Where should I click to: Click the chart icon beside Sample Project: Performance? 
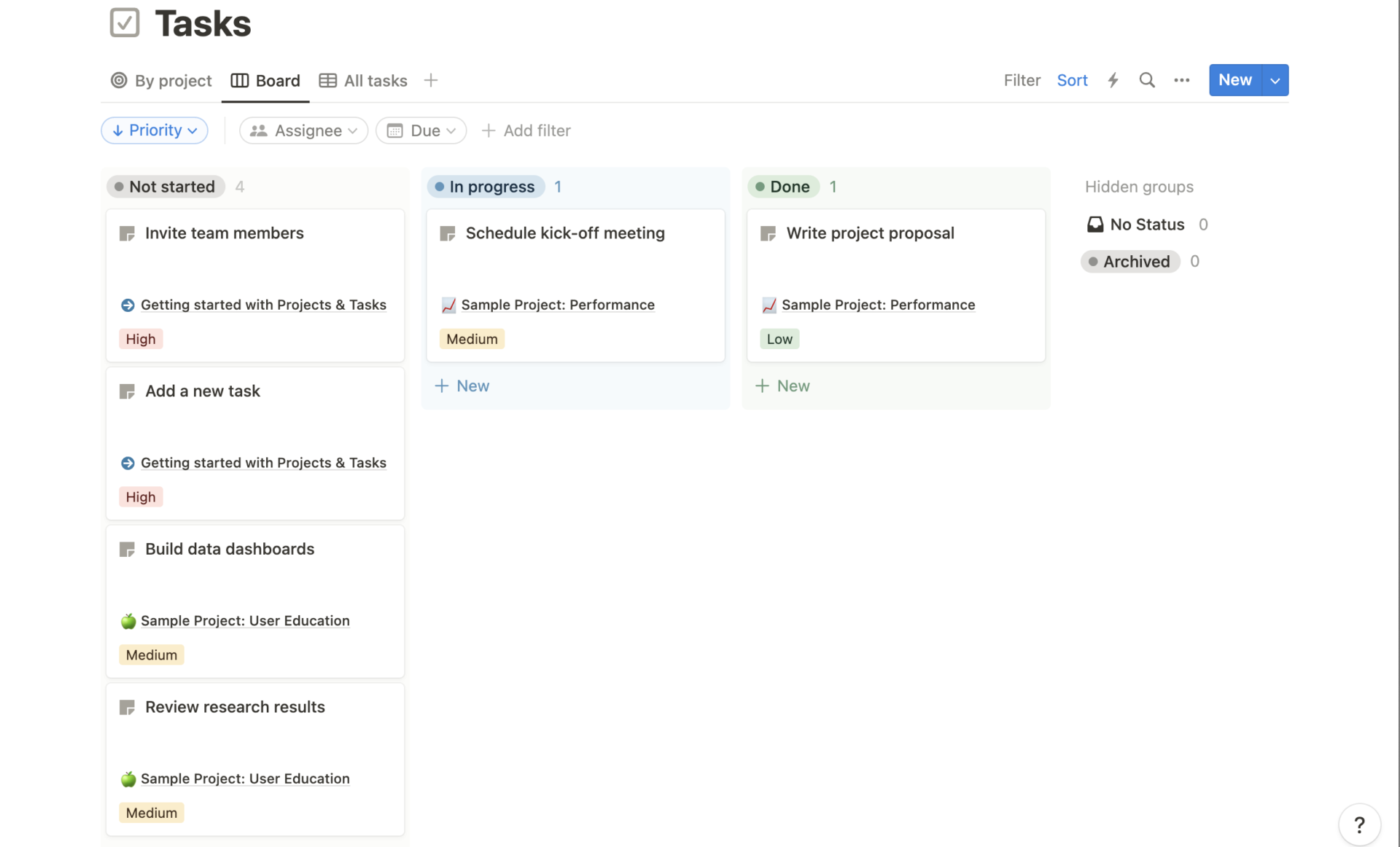click(449, 305)
